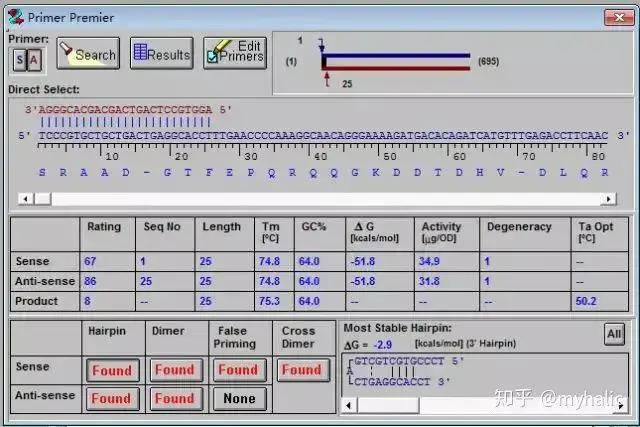Show Sense primer Dimer results
Screen dimensions: 640x427
(x=175, y=370)
